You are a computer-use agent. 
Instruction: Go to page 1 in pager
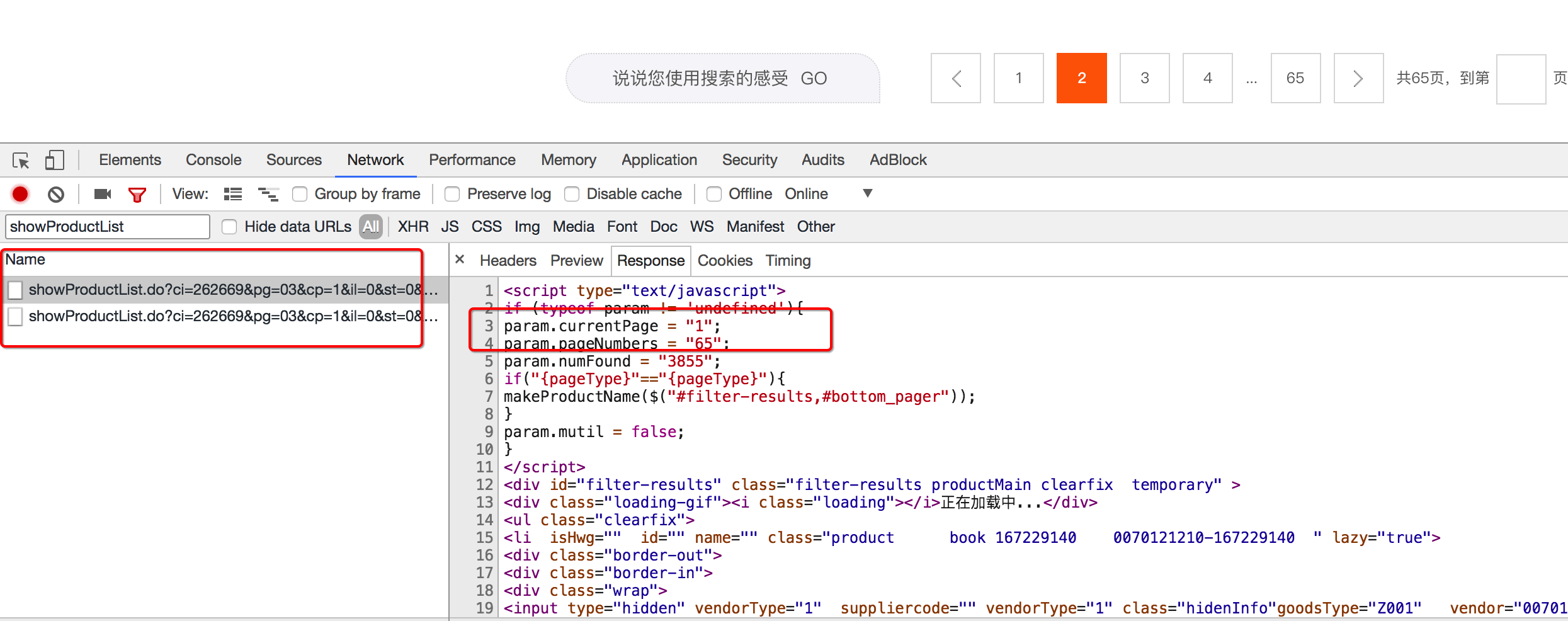[x=1019, y=78]
